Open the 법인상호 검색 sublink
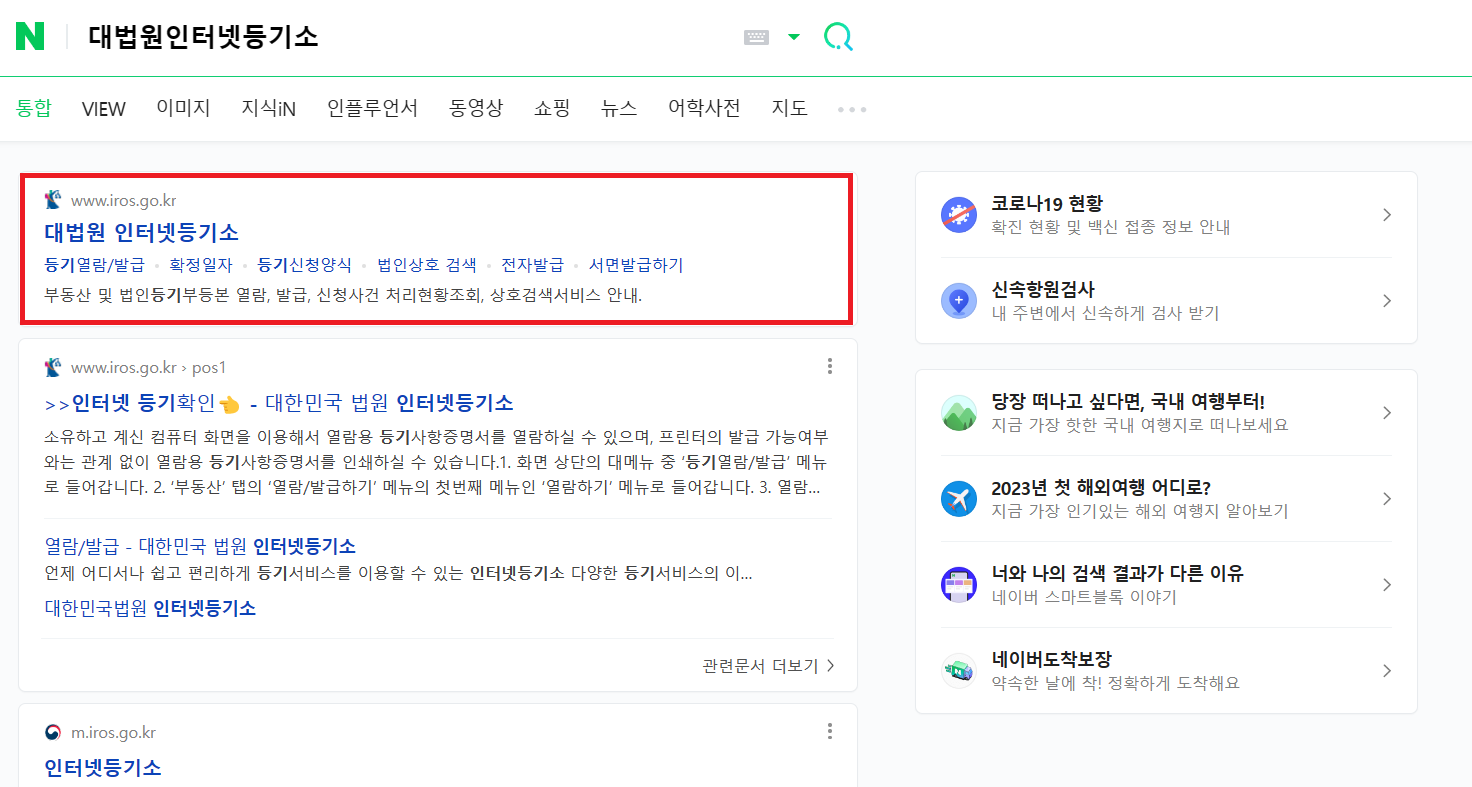Viewport: 1472px width, 787px height. [427, 265]
